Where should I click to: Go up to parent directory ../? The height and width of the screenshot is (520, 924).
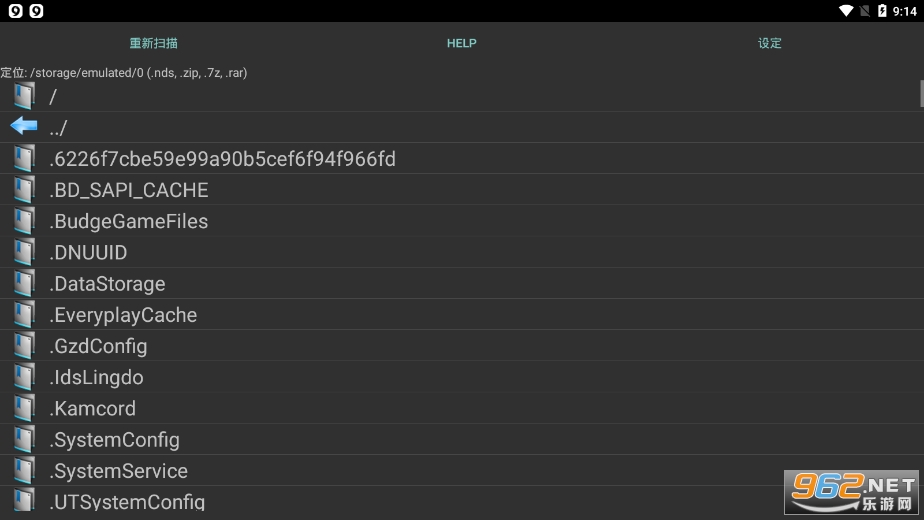(58, 128)
